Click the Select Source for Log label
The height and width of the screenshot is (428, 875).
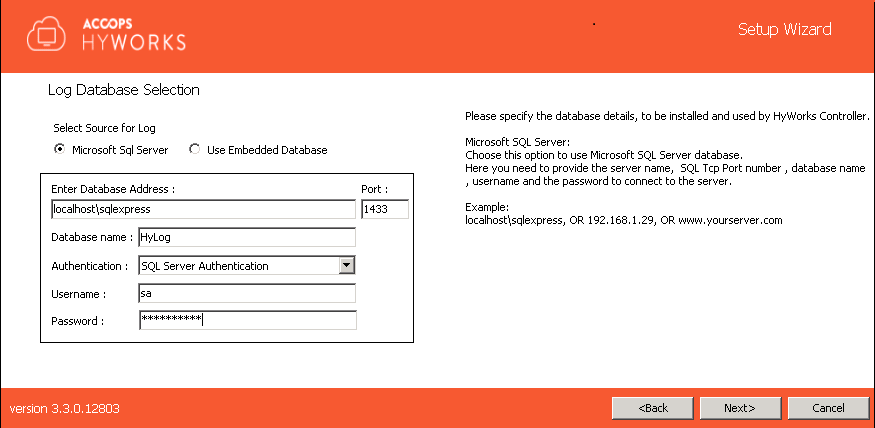(x=104, y=128)
